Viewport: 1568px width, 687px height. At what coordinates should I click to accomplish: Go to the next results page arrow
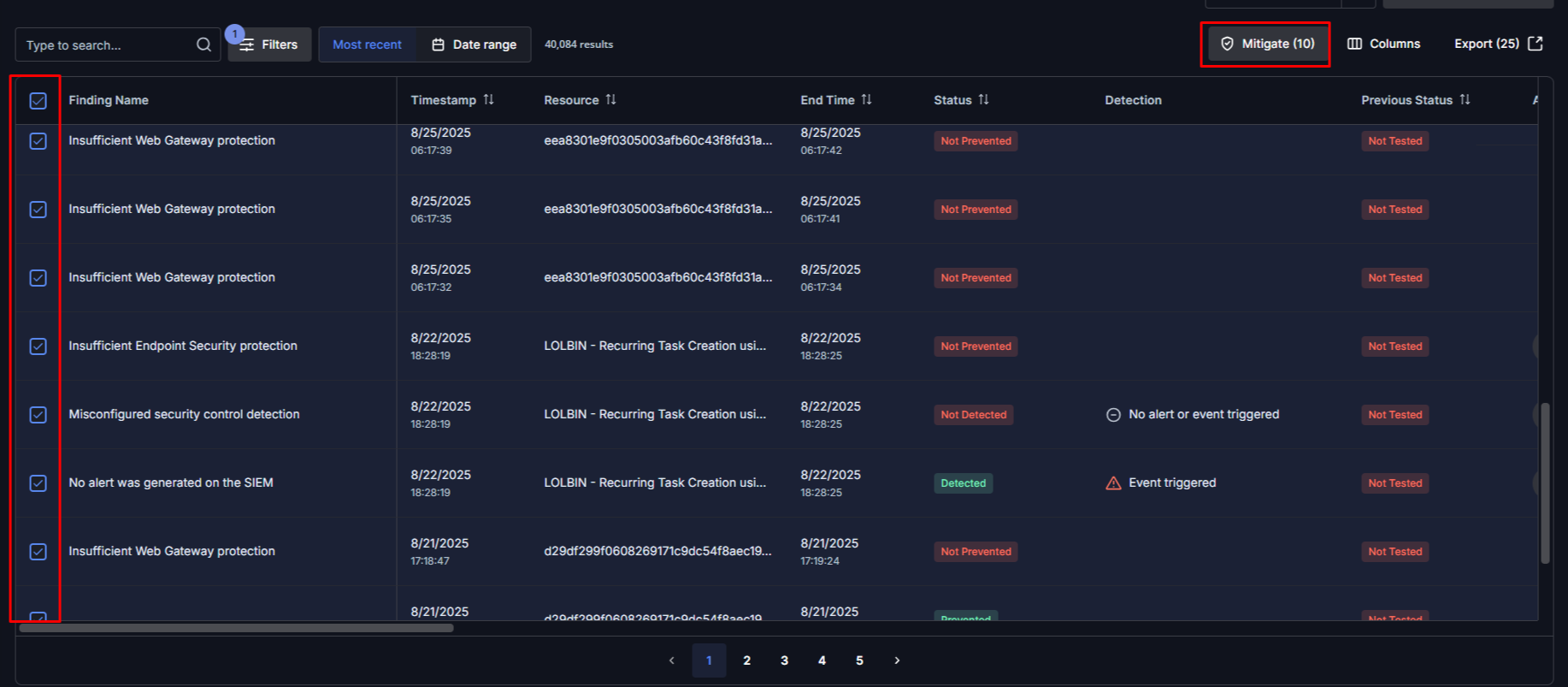click(897, 660)
